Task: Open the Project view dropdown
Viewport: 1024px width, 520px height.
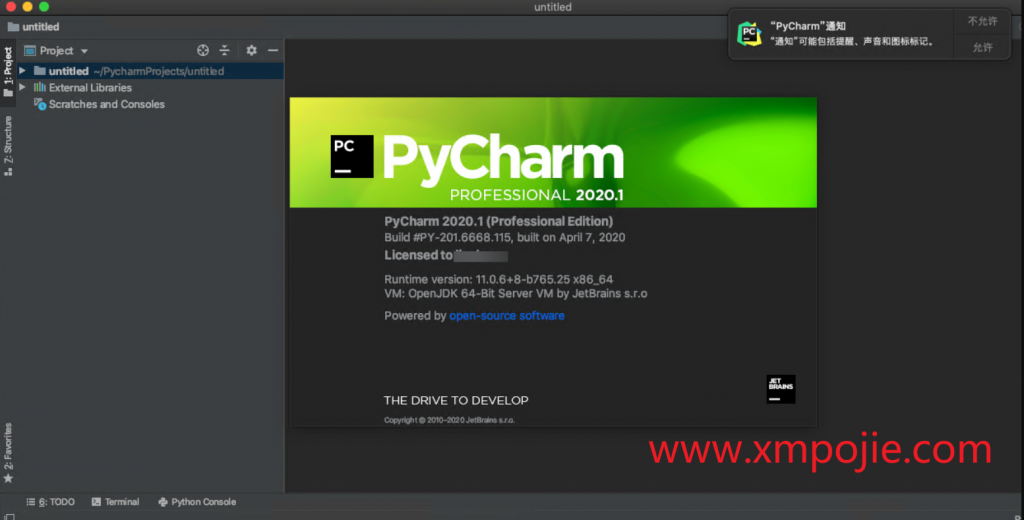Action: click(56, 50)
